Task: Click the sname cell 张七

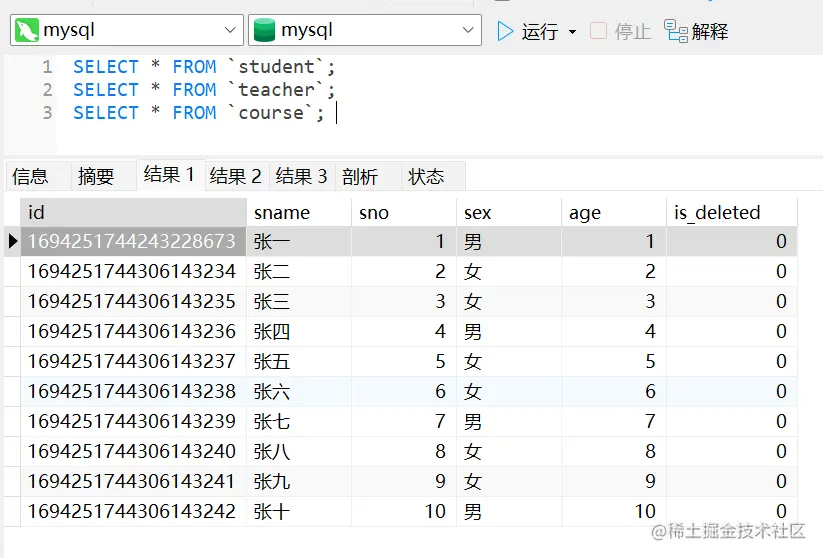Action: (x=299, y=421)
